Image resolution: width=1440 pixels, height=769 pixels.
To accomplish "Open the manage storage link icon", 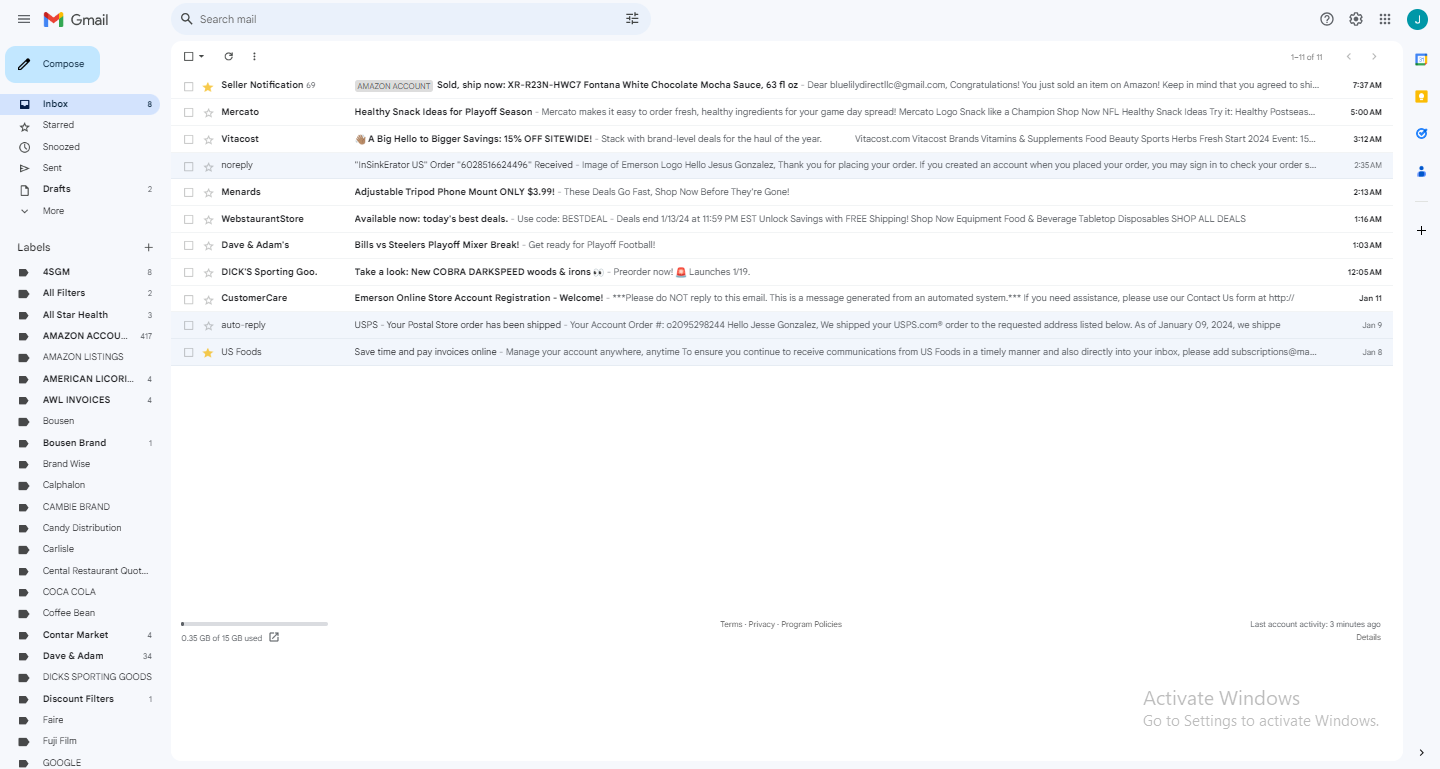I will pos(274,637).
